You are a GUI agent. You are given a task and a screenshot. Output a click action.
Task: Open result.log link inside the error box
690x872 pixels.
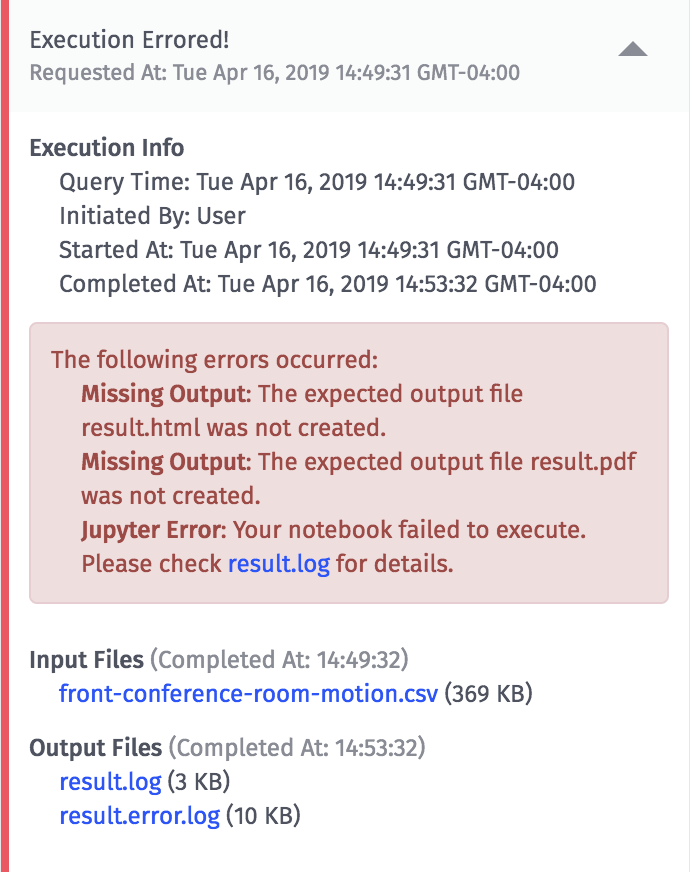coord(279,564)
